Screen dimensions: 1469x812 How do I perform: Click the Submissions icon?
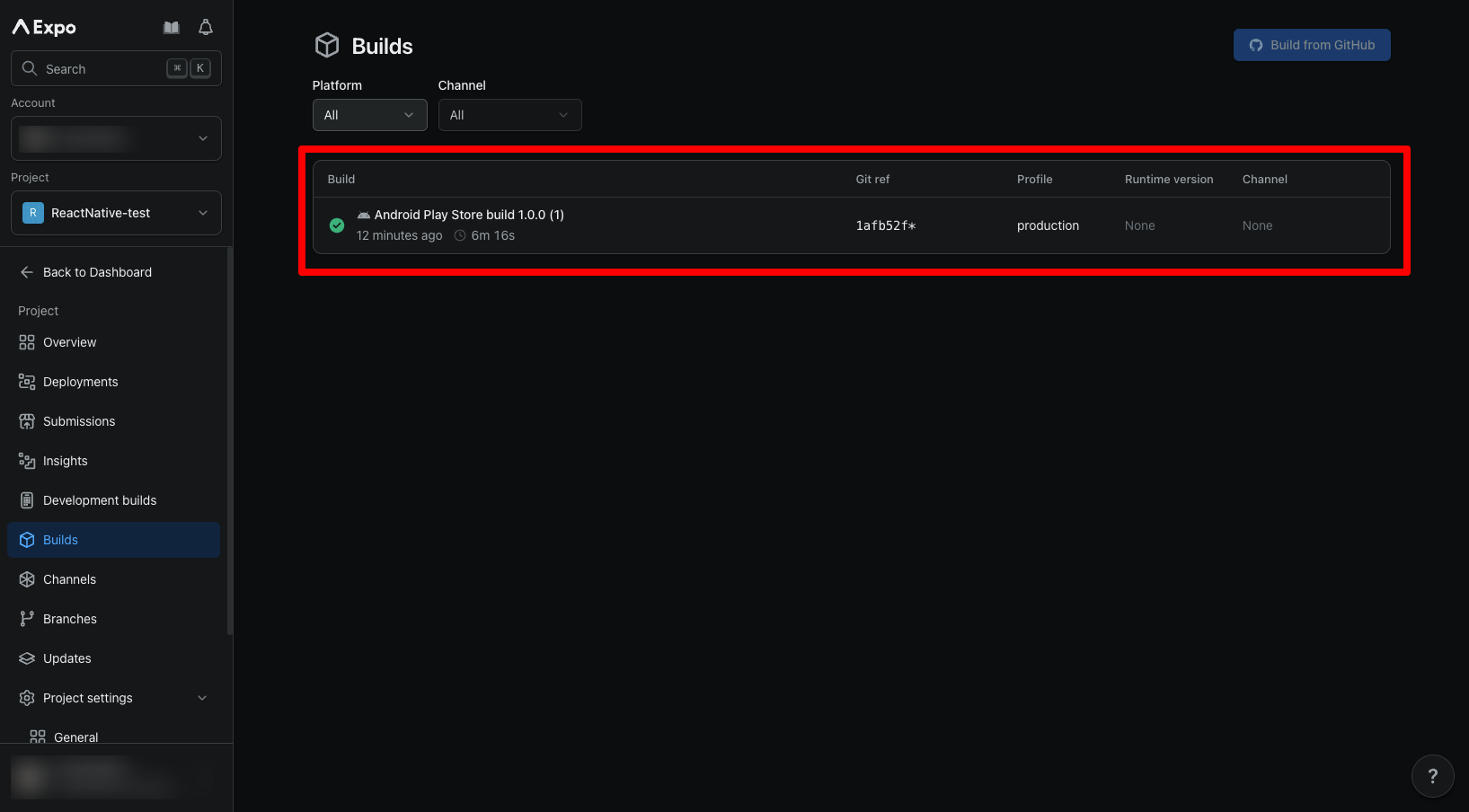27,421
